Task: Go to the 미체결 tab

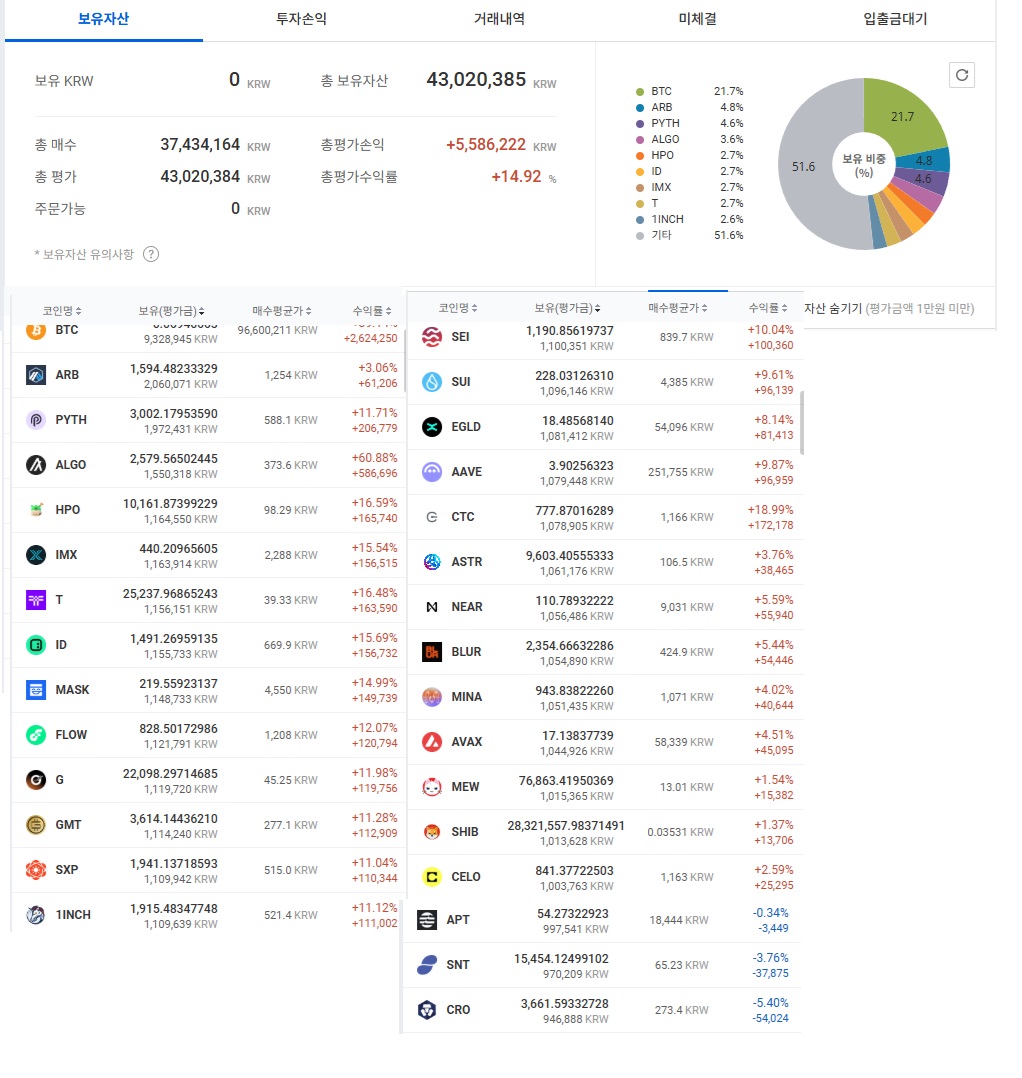Action: click(x=697, y=19)
